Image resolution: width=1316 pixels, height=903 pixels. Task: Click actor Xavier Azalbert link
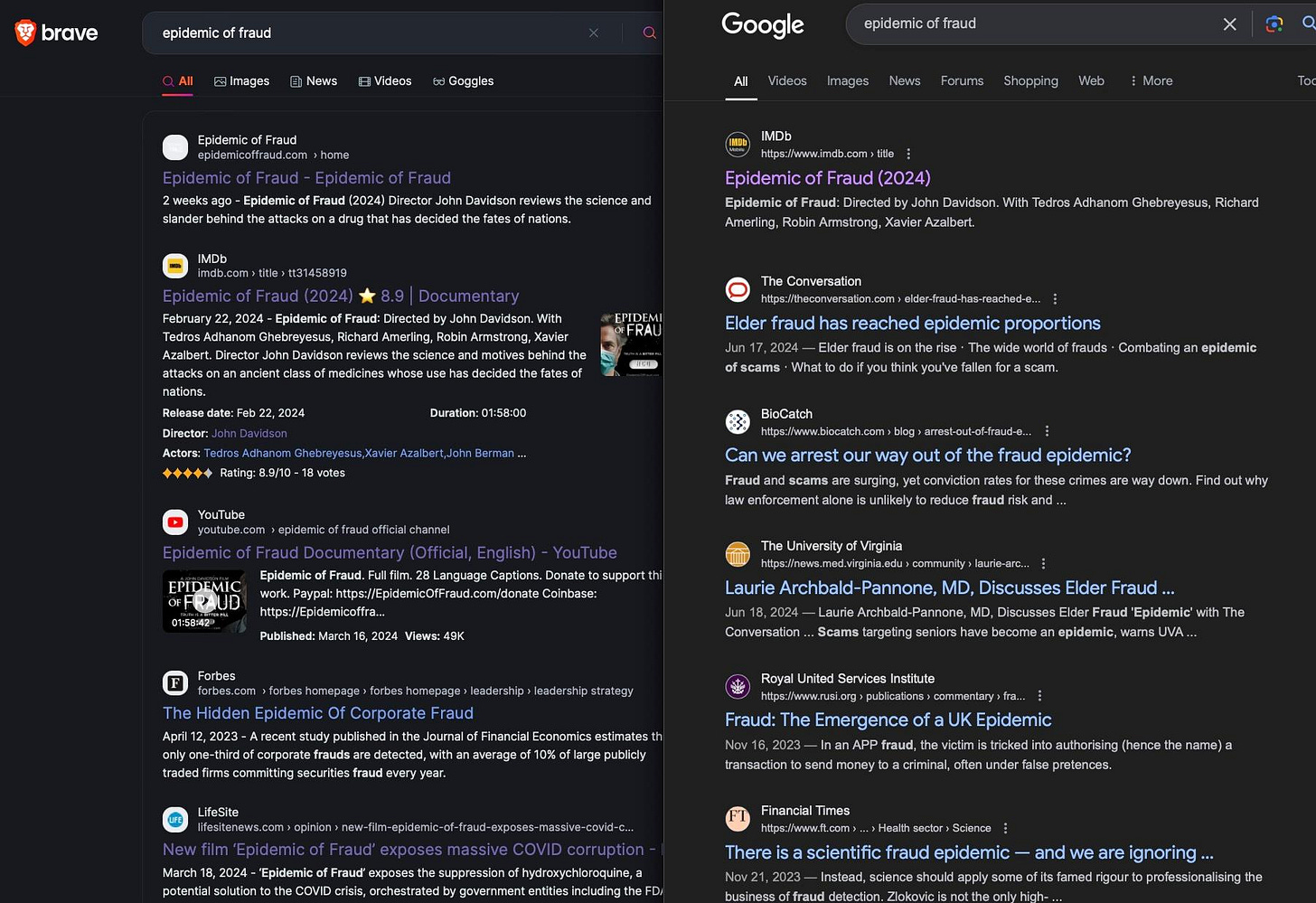(x=404, y=454)
